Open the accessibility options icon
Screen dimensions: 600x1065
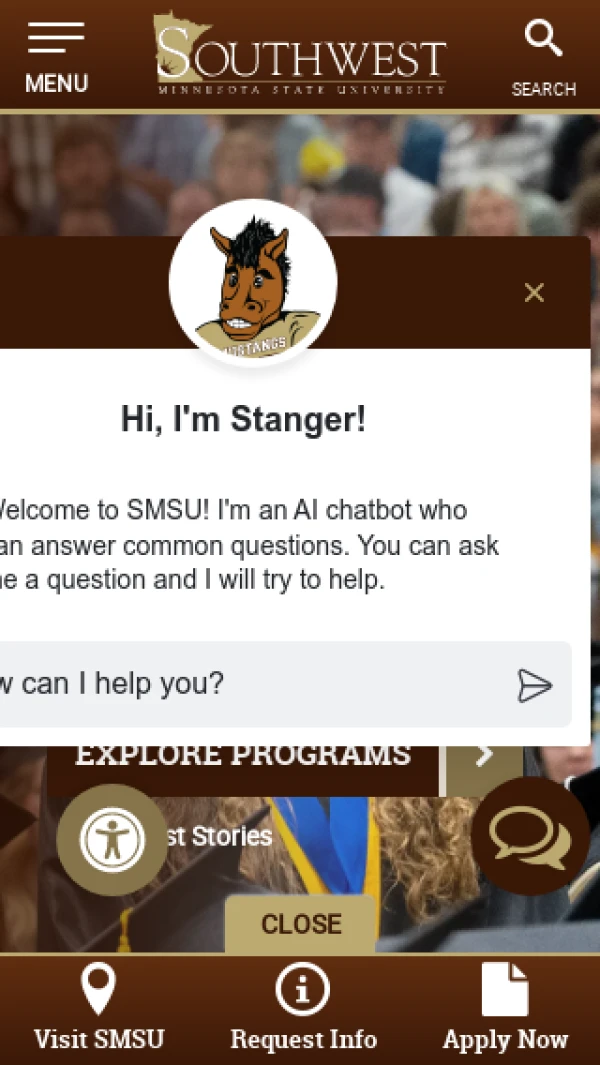click(112, 840)
